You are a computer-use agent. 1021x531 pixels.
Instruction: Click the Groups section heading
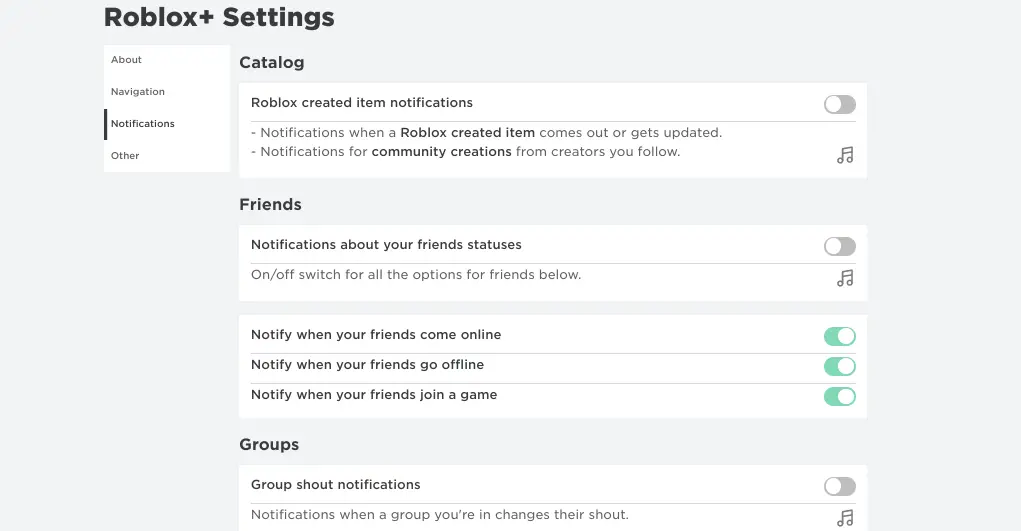269,444
